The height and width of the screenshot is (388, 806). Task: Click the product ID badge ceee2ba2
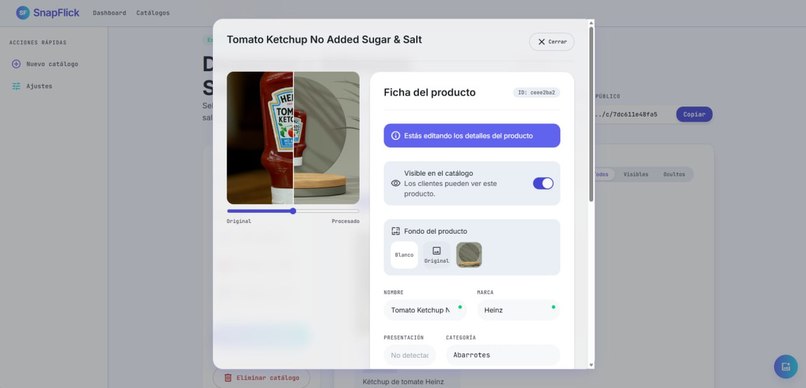point(536,93)
